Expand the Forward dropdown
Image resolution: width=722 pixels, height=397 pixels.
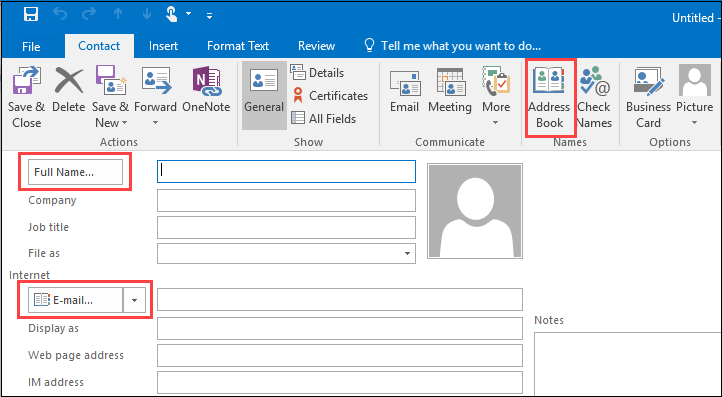[155, 123]
